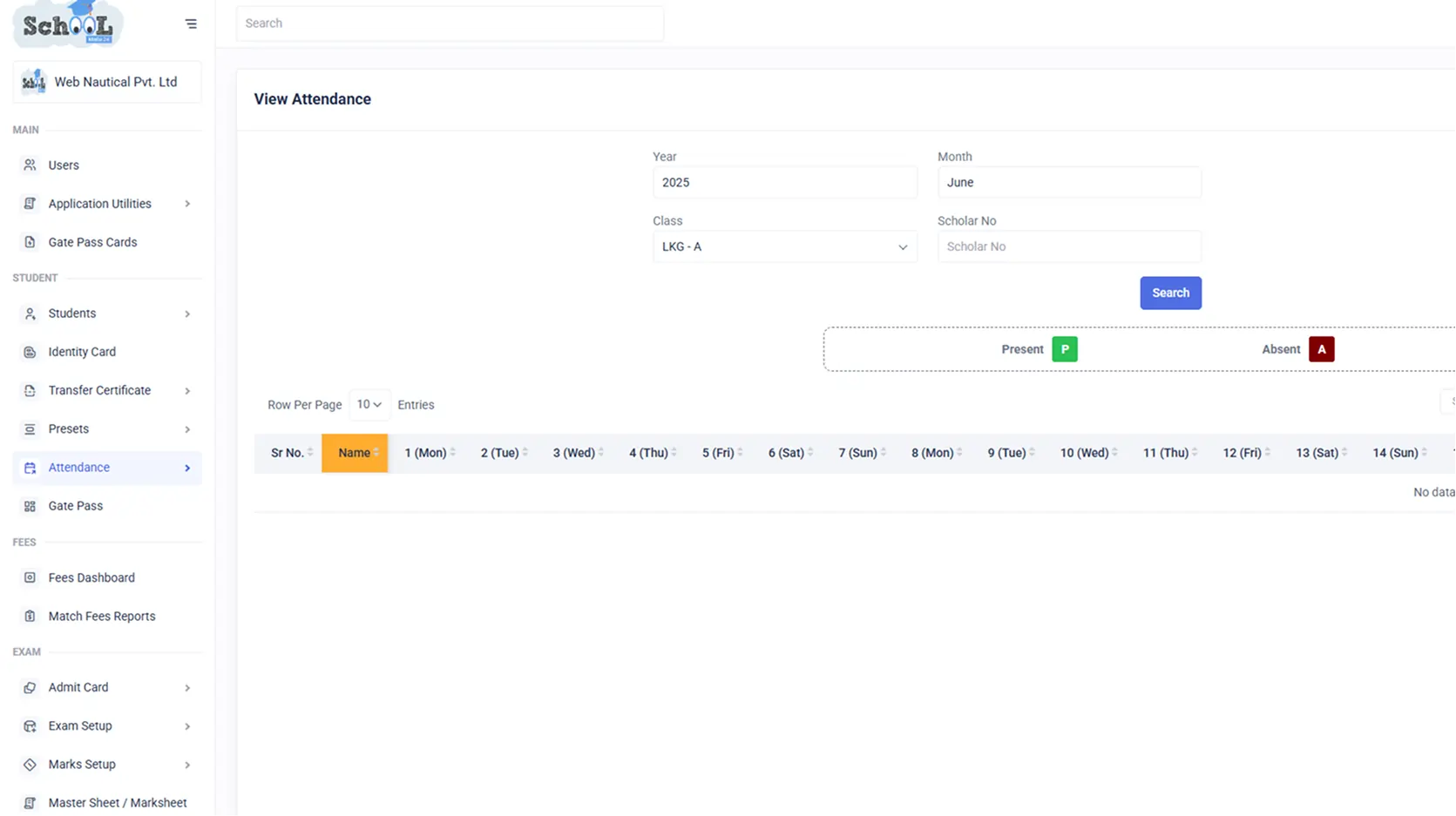Open Master Sheet / Marksheet menu item
1456x816 pixels.
(x=107, y=802)
